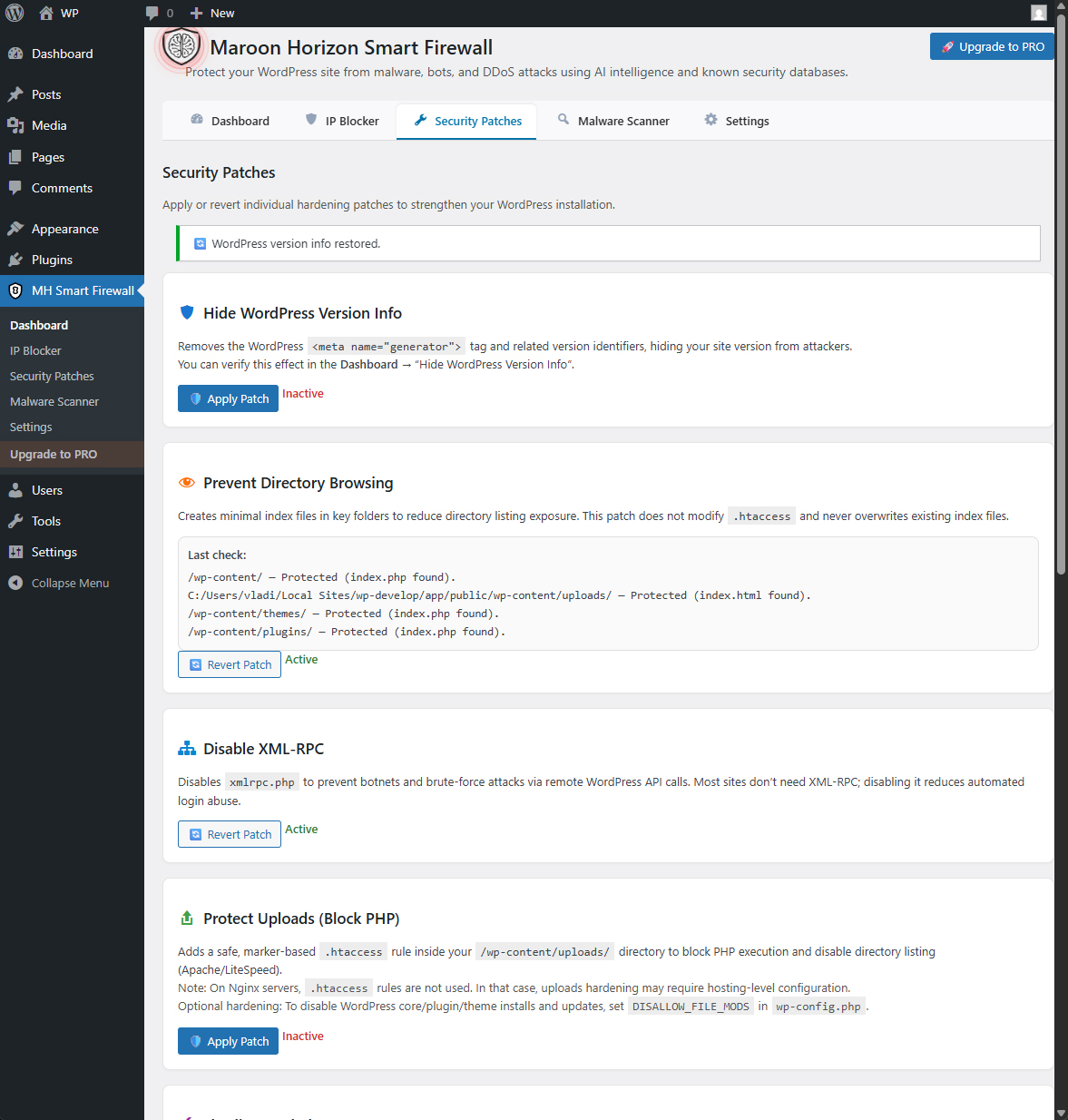
Task: Apply the Protect Uploads patch
Action: [x=228, y=1041]
